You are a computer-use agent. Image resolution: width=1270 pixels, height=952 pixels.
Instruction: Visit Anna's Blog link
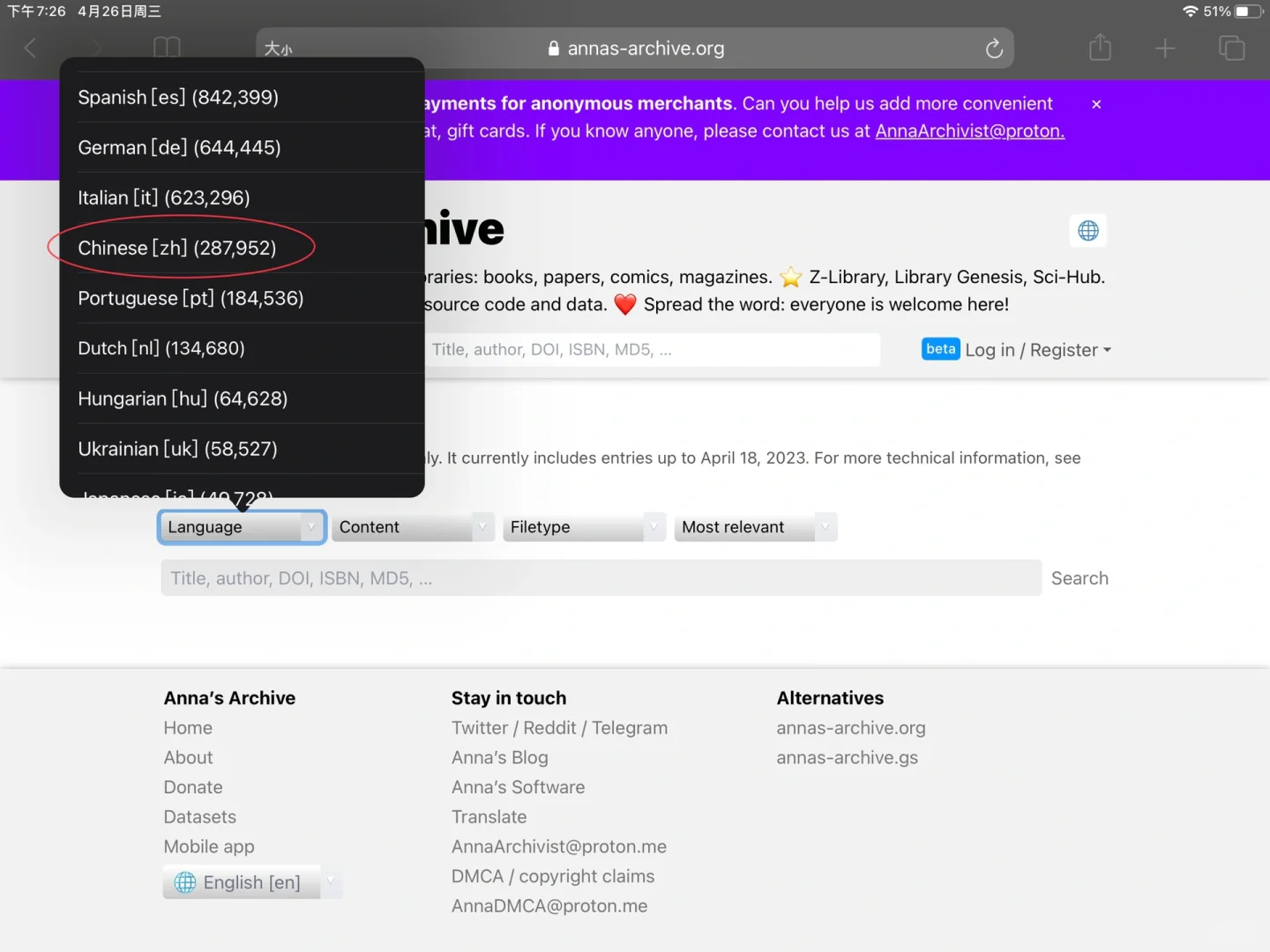coord(500,758)
